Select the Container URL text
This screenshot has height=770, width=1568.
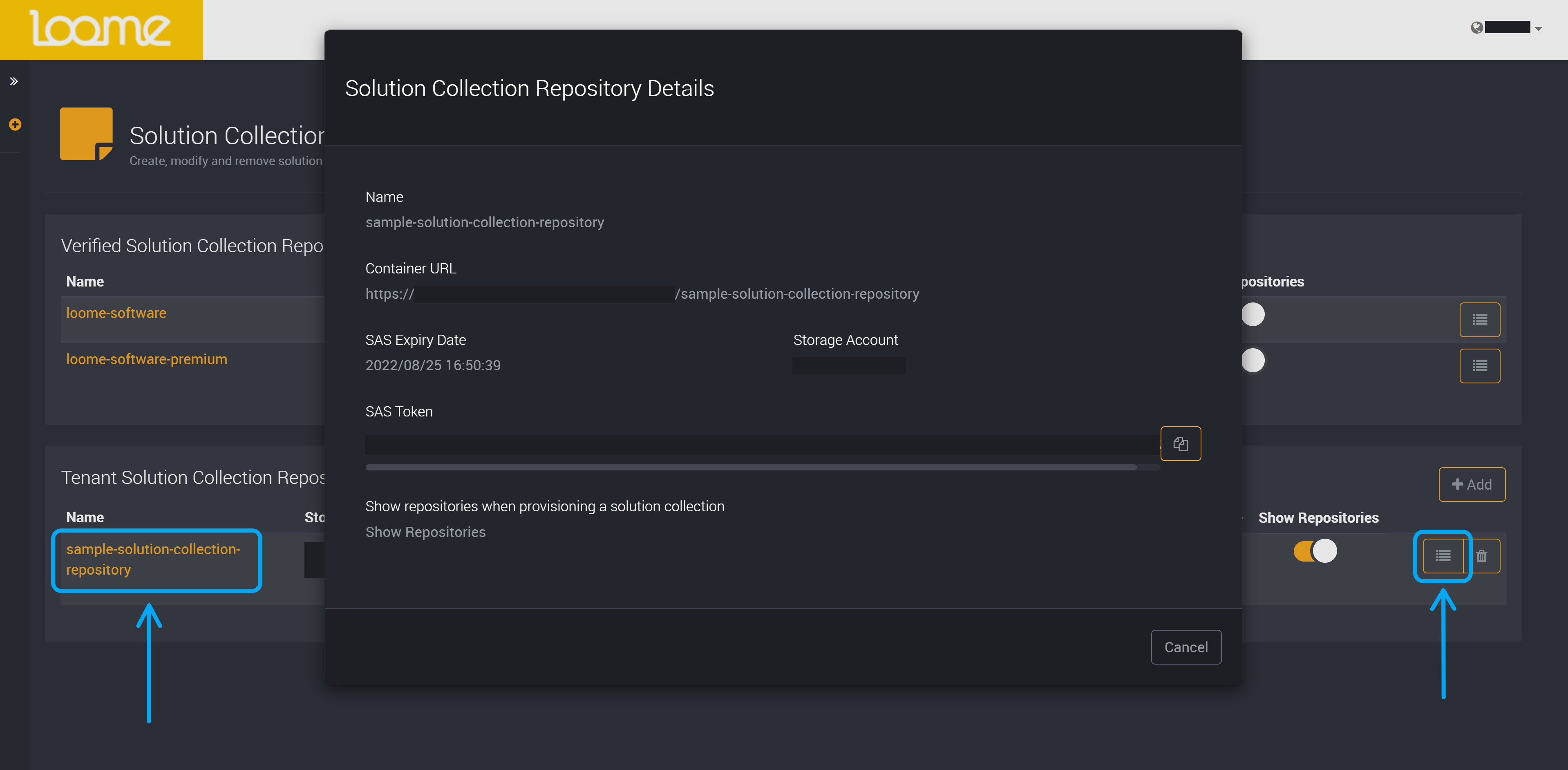[642, 294]
